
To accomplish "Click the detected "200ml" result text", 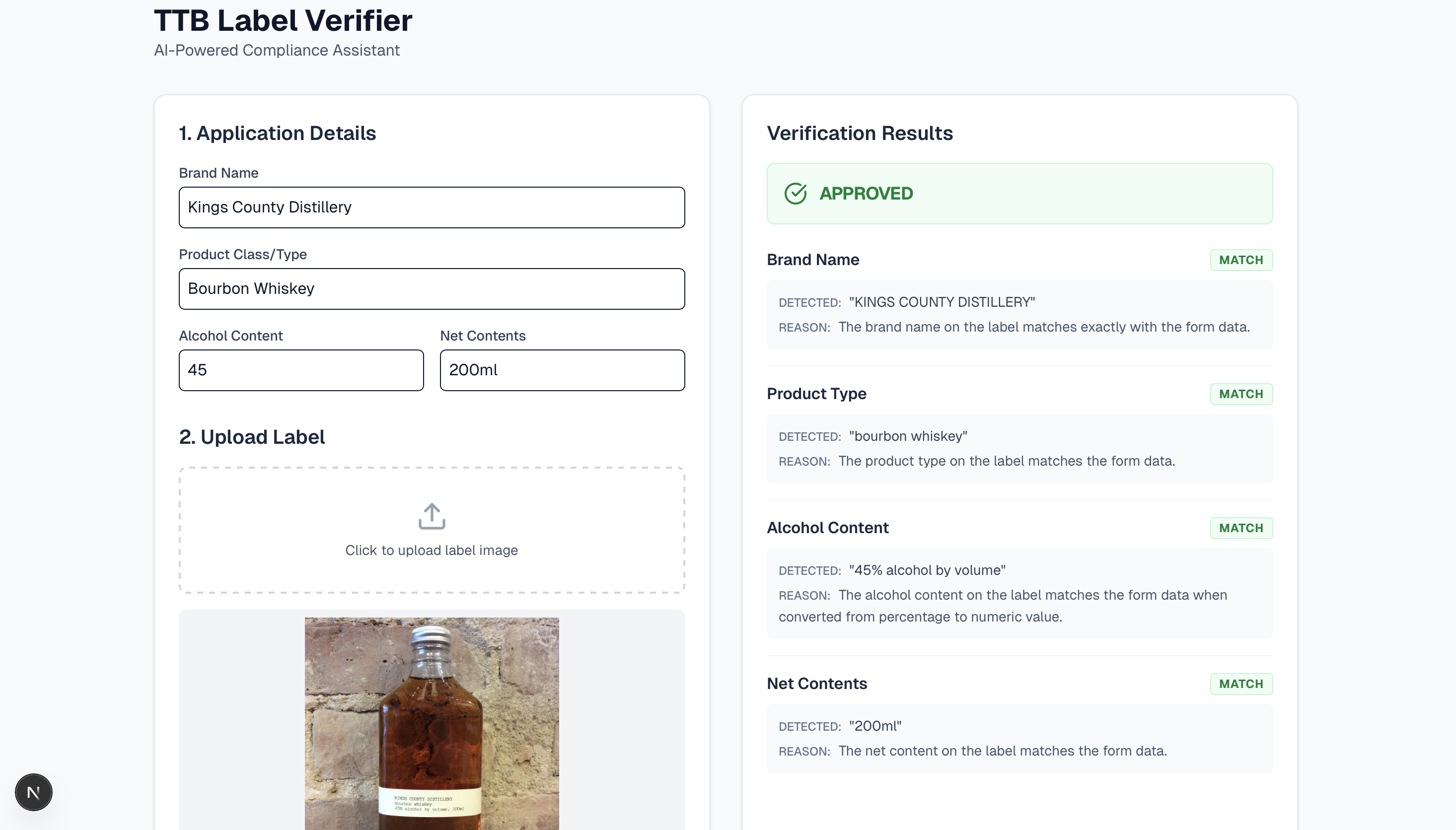I will coord(875,726).
